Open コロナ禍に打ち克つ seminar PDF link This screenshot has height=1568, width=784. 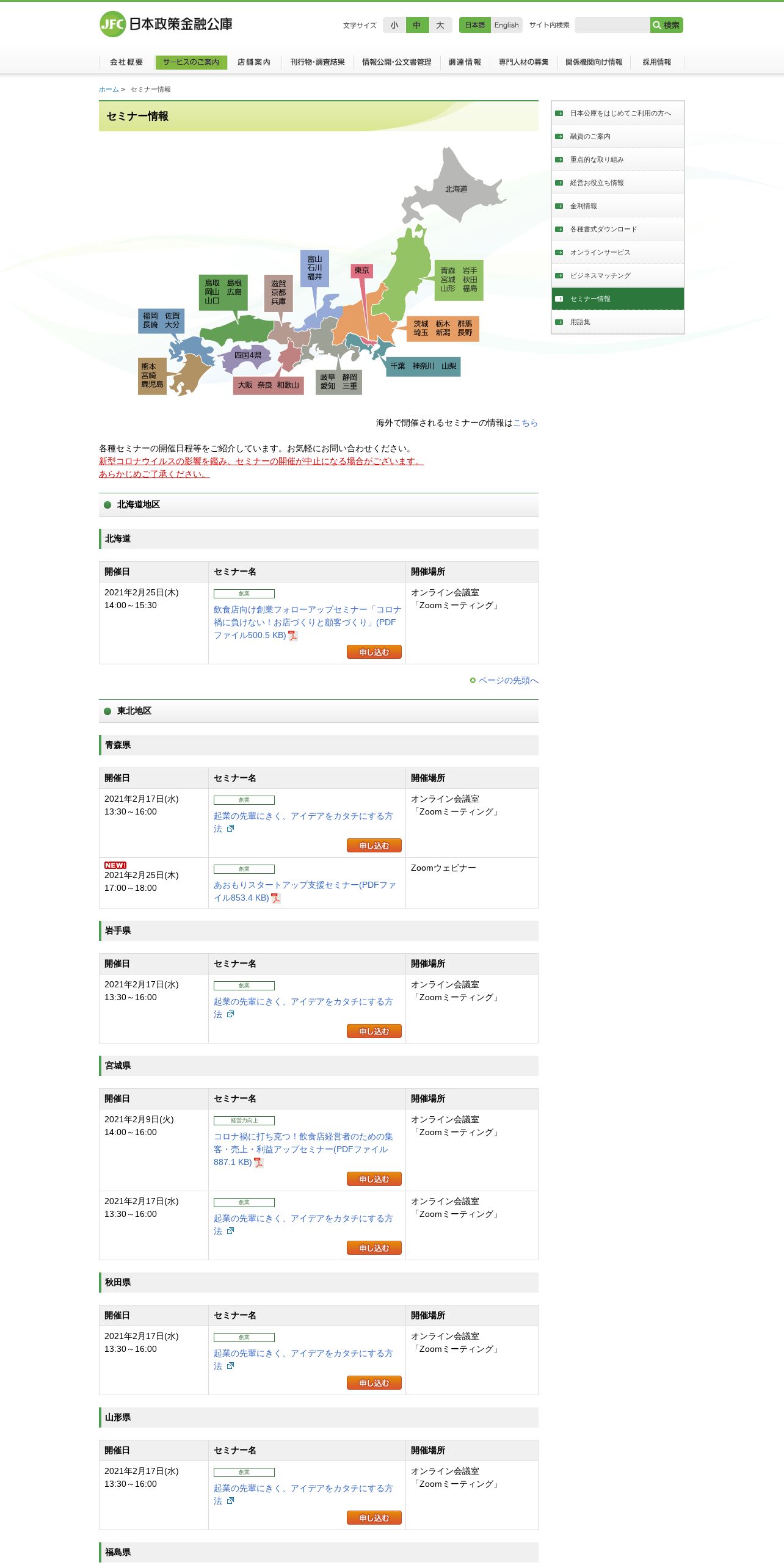pyautogui.click(x=303, y=1149)
